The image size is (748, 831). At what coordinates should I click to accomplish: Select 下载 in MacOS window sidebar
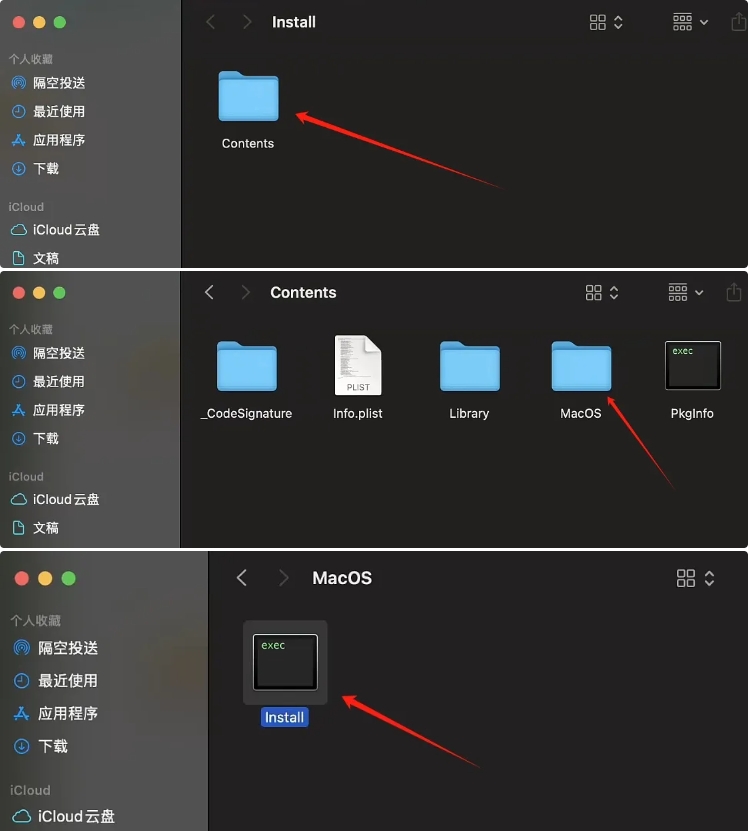click(x=41, y=746)
